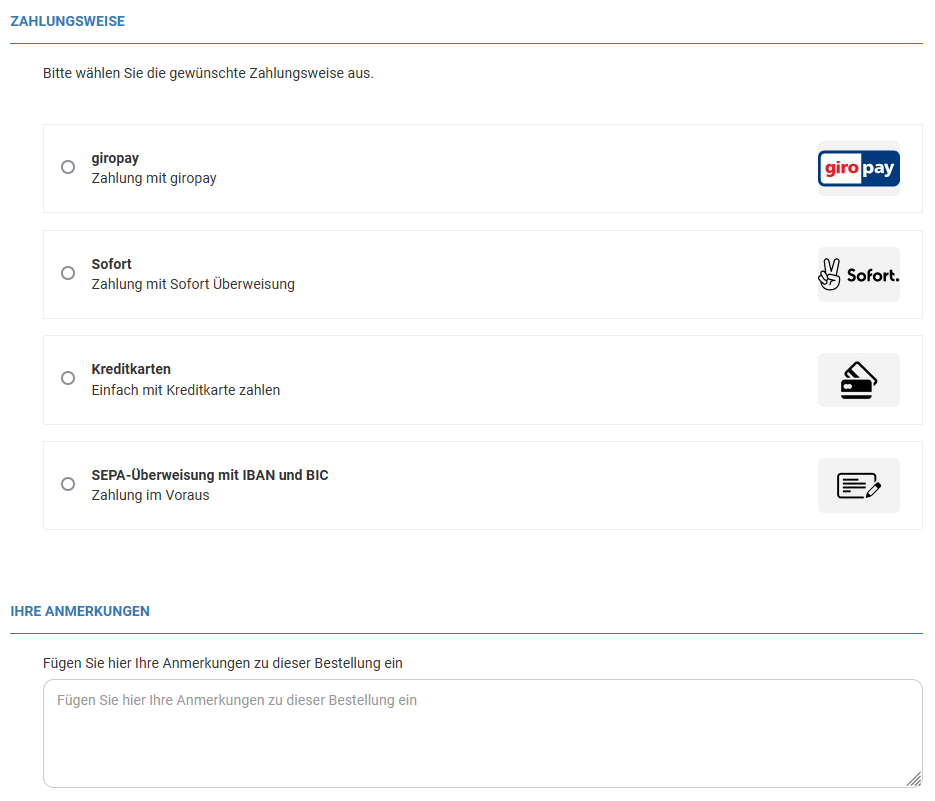Image resolution: width=935 pixels, height=801 pixels.
Task: Click 'Bitte wählen Sie die gewünschte Zahlungsweise' text
Action: [x=208, y=73]
